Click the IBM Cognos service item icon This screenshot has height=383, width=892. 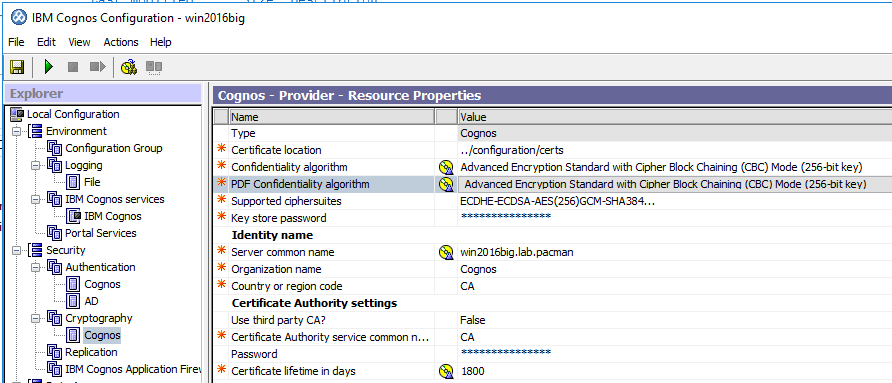[74, 217]
